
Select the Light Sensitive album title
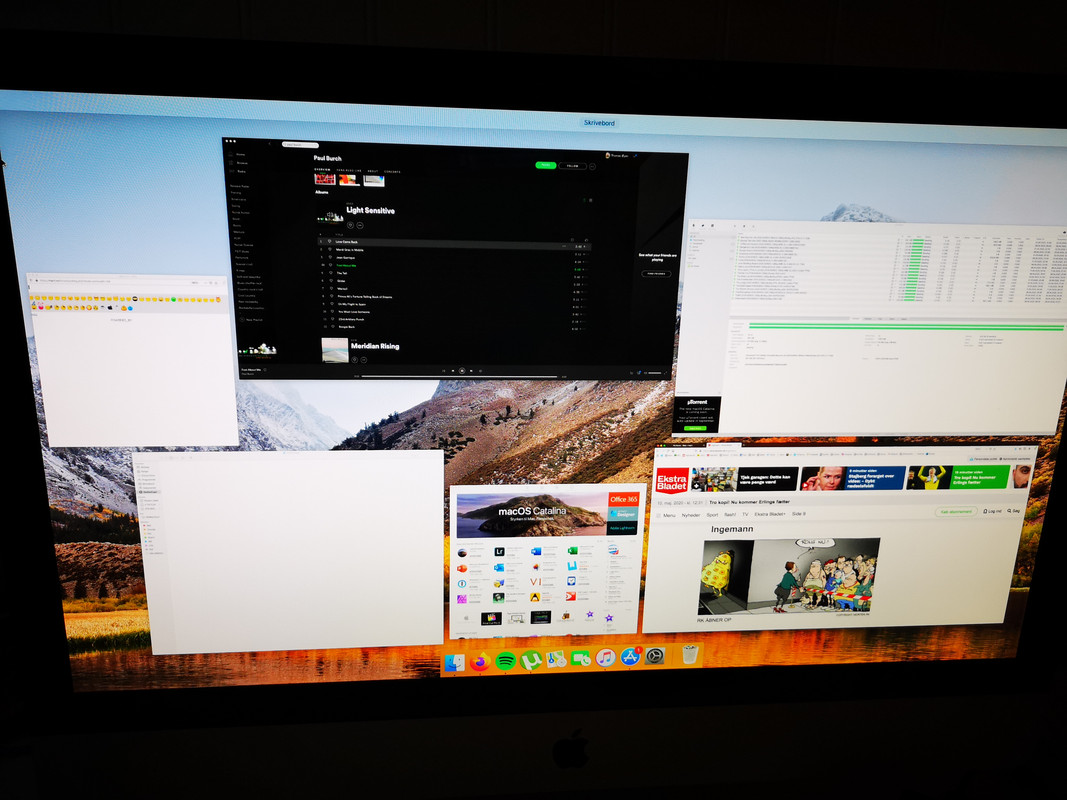[370, 210]
